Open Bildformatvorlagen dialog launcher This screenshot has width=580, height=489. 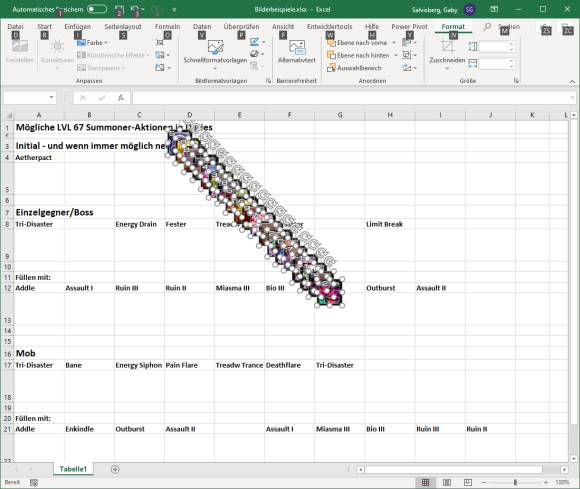coord(269,81)
